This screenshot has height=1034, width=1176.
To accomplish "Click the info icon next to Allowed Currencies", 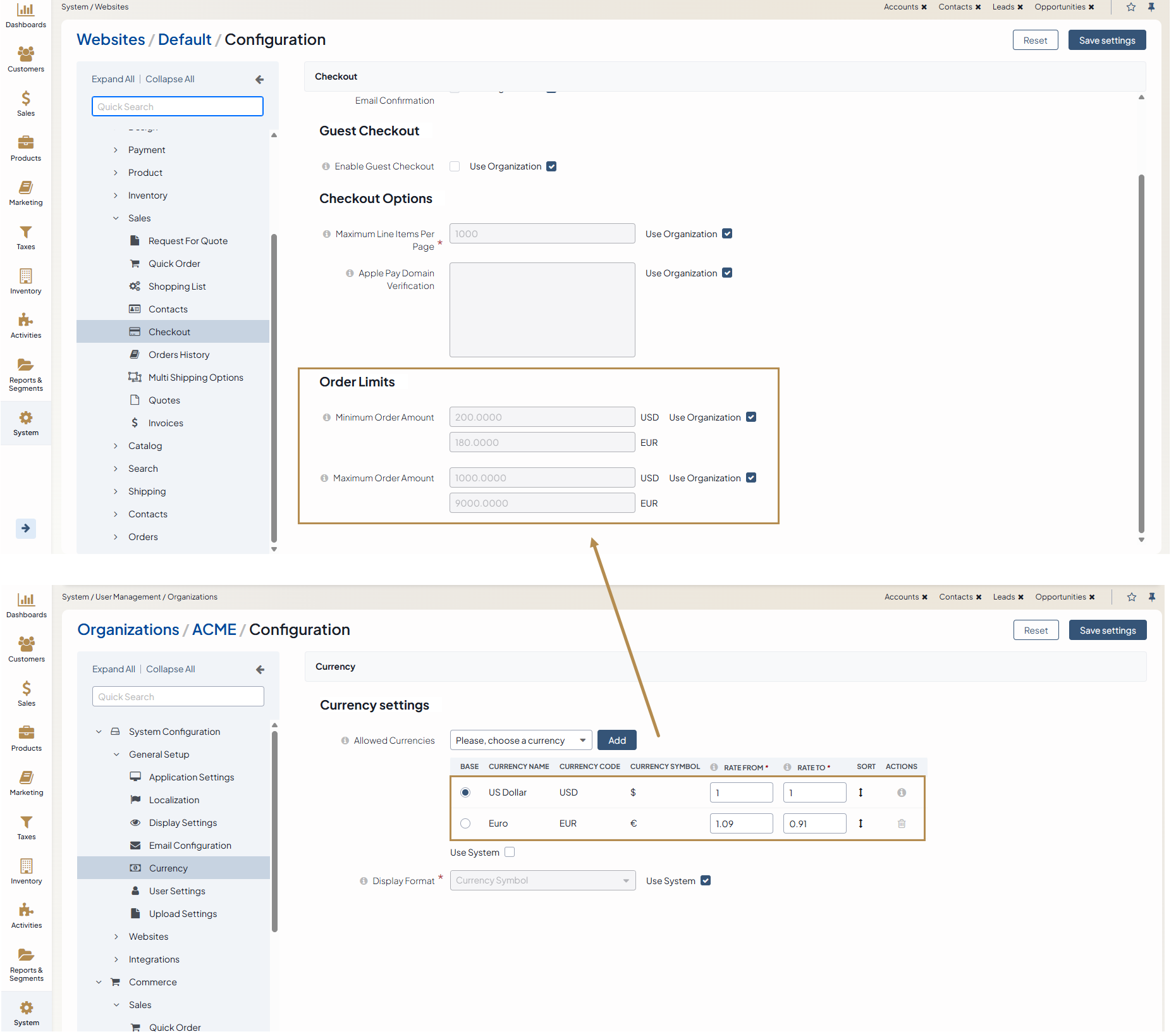I will point(345,741).
